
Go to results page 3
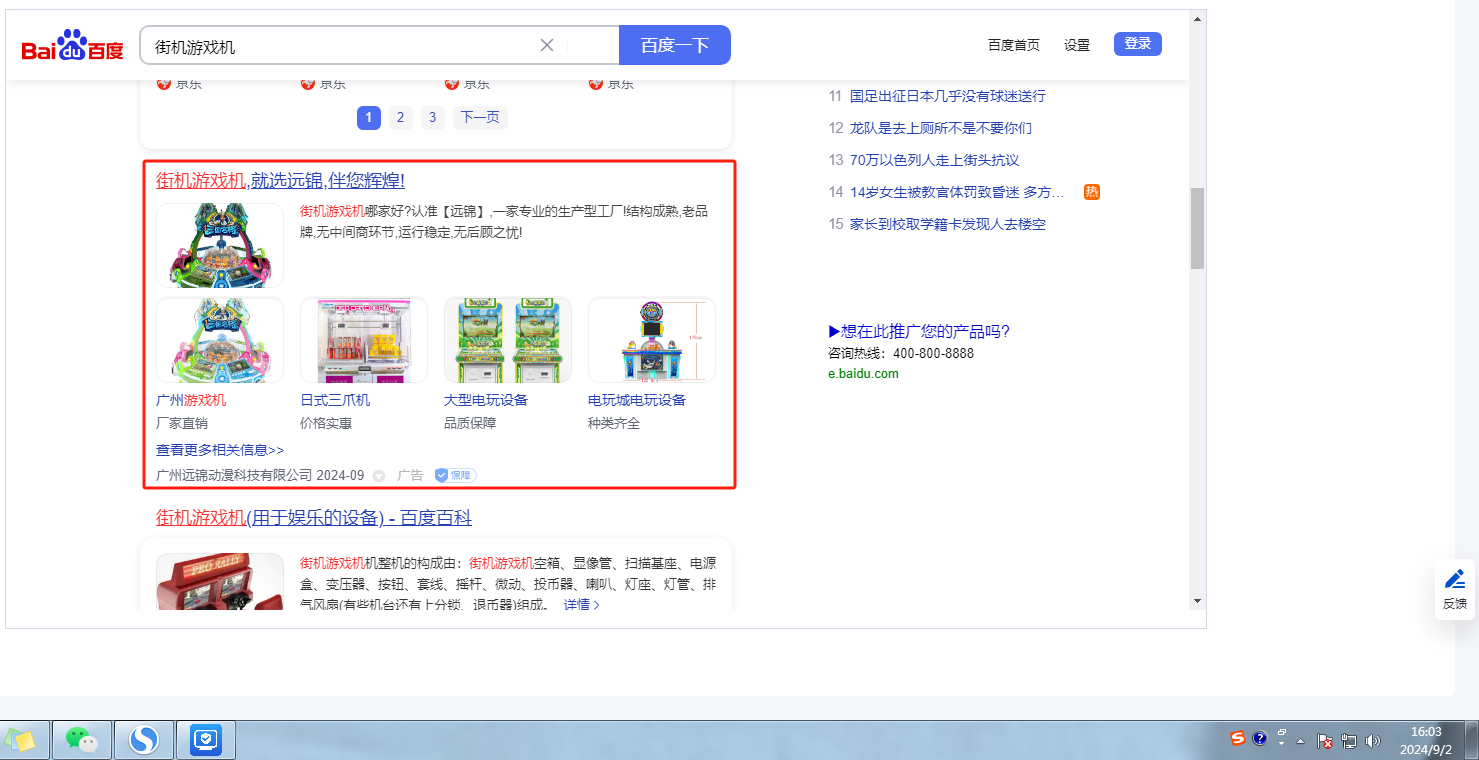point(432,118)
